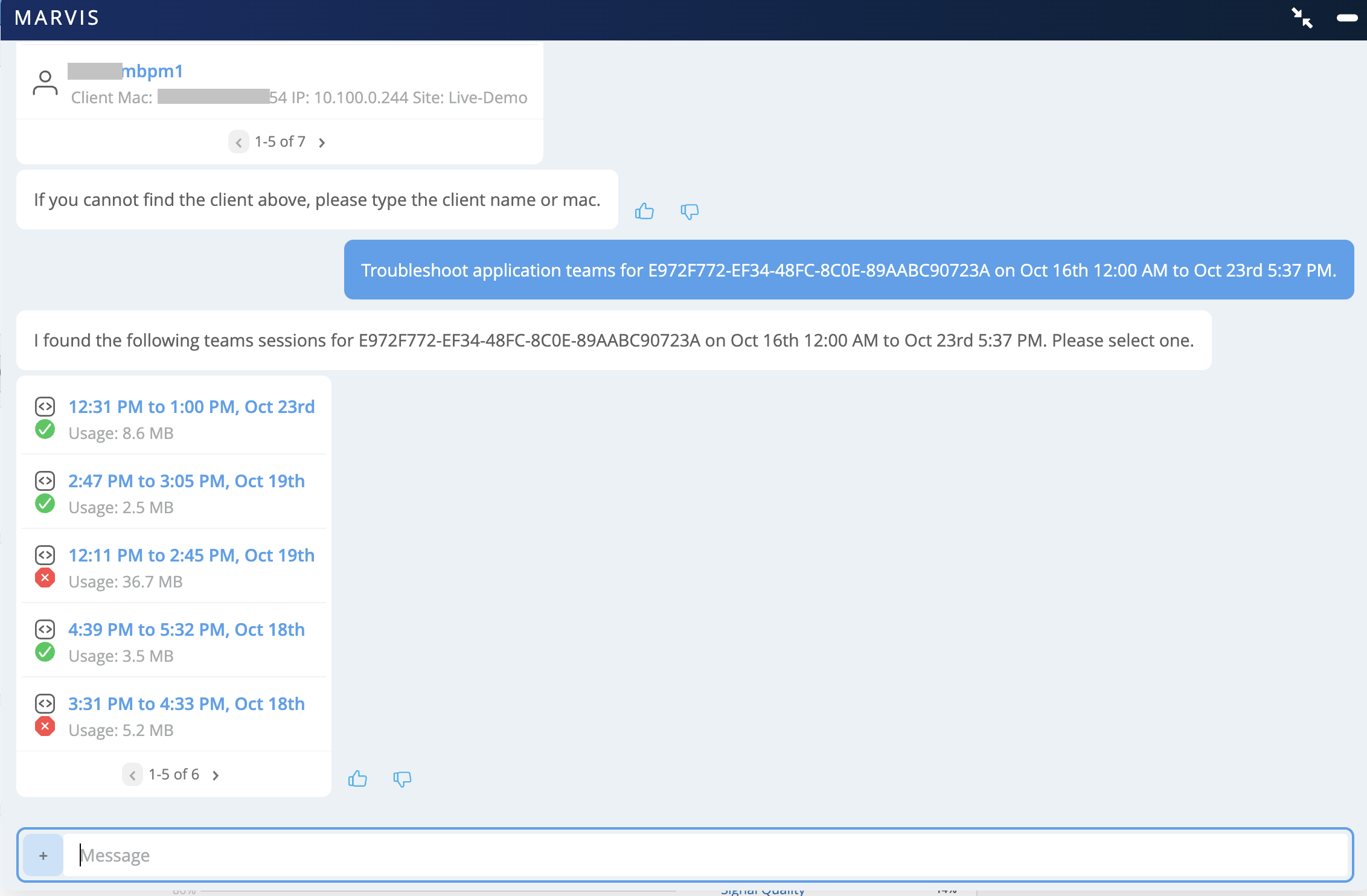Select session 4:39 PM to 5:32 PM, Oct 18th
This screenshot has height=896, width=1367.
click(x=186, y=630)
